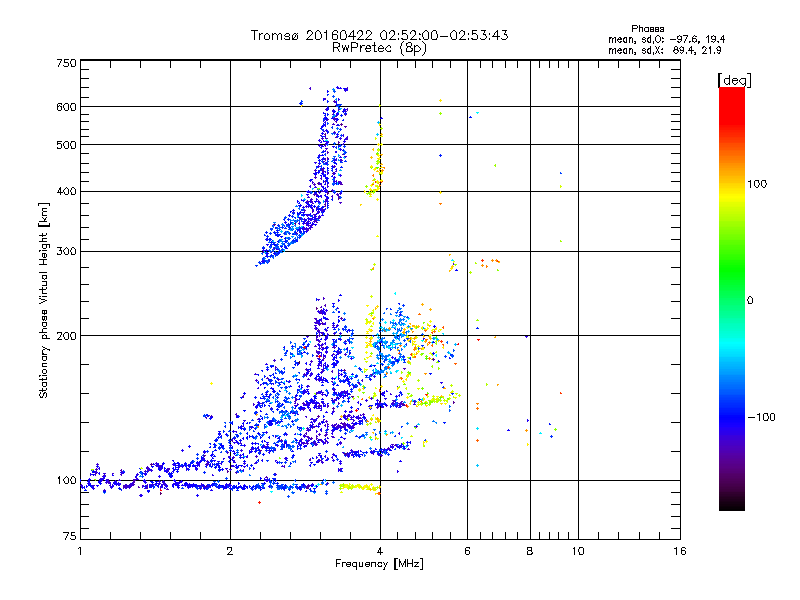Click the x-axis '2' tick label
Viewport: 800px width, 600px height.
(x=230, y=551)
